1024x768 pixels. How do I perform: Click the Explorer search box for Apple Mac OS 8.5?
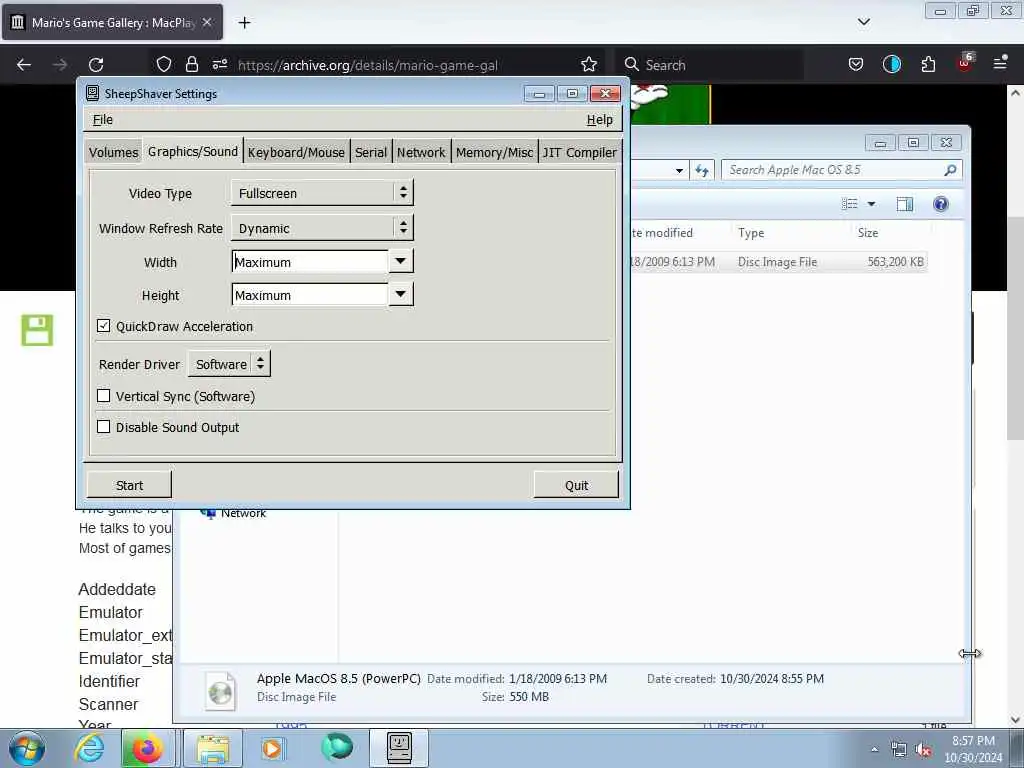click(x=841, y=170)
